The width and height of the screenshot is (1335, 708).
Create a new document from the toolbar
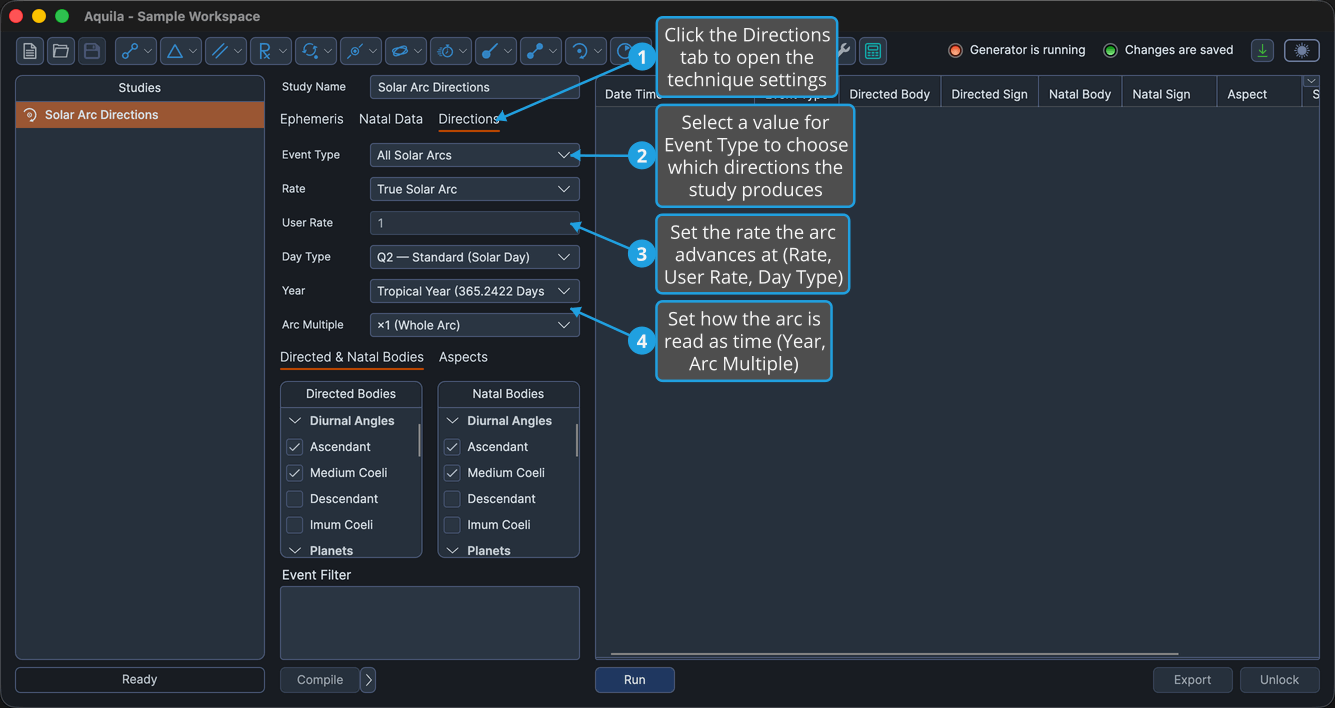point(30,51)
